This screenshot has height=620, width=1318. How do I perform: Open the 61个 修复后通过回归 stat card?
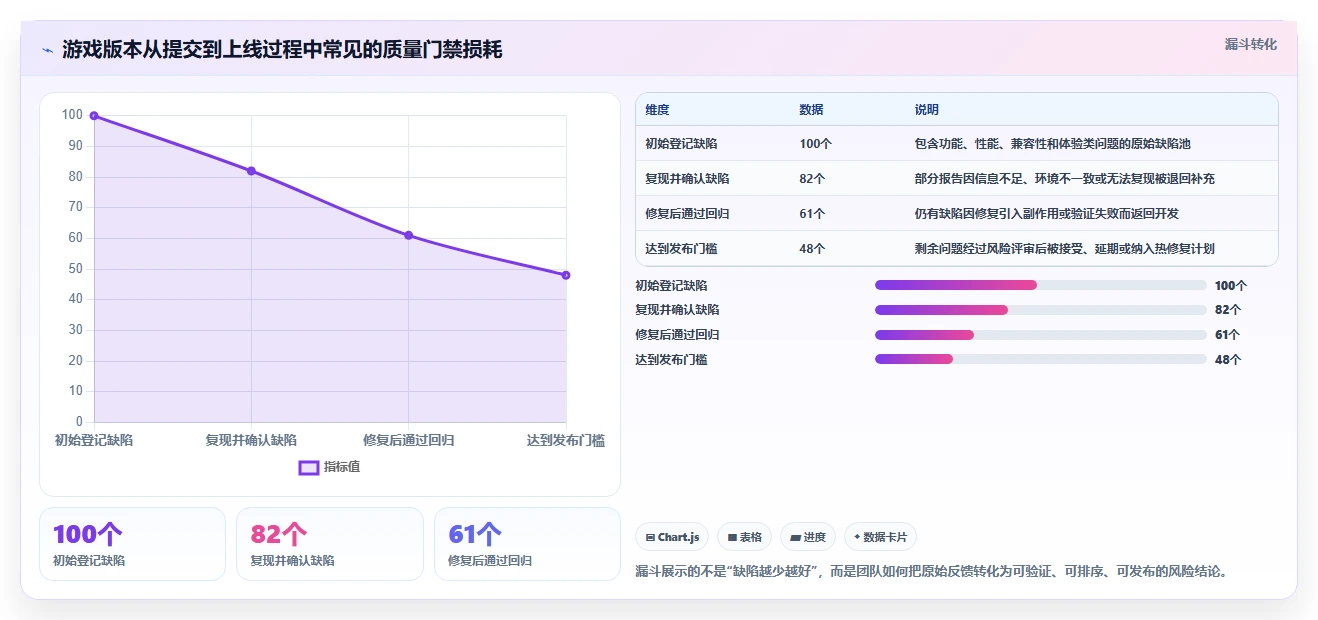click(527, 544)
